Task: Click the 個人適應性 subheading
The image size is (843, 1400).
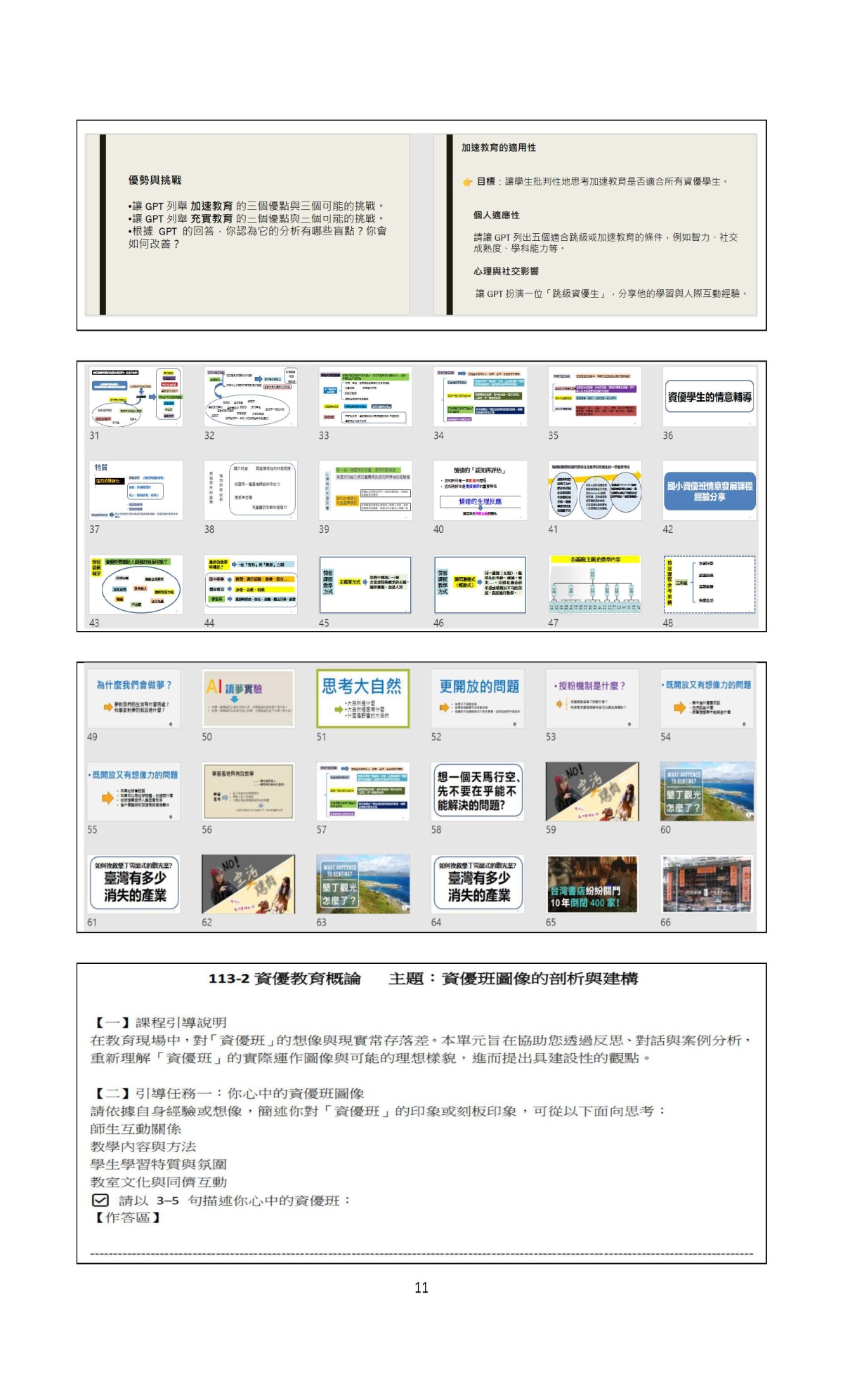Action: point(496,215)
